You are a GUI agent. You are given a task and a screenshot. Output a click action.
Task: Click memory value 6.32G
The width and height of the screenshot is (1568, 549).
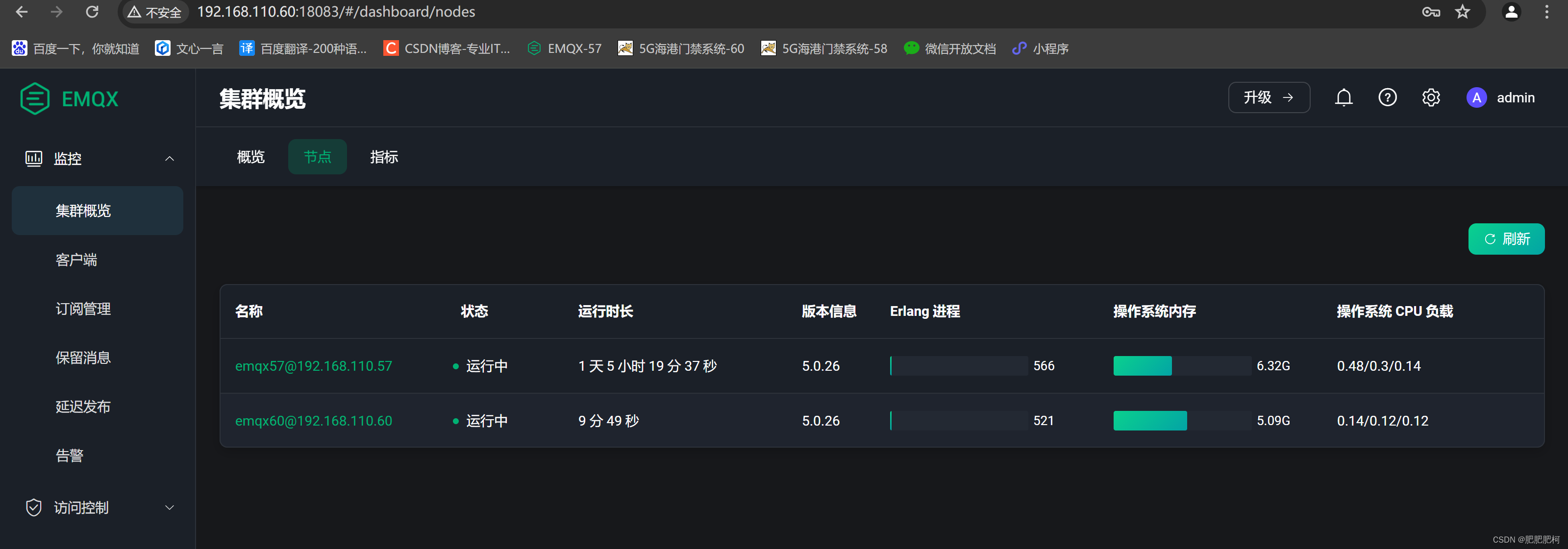[x=1273, y=366]
